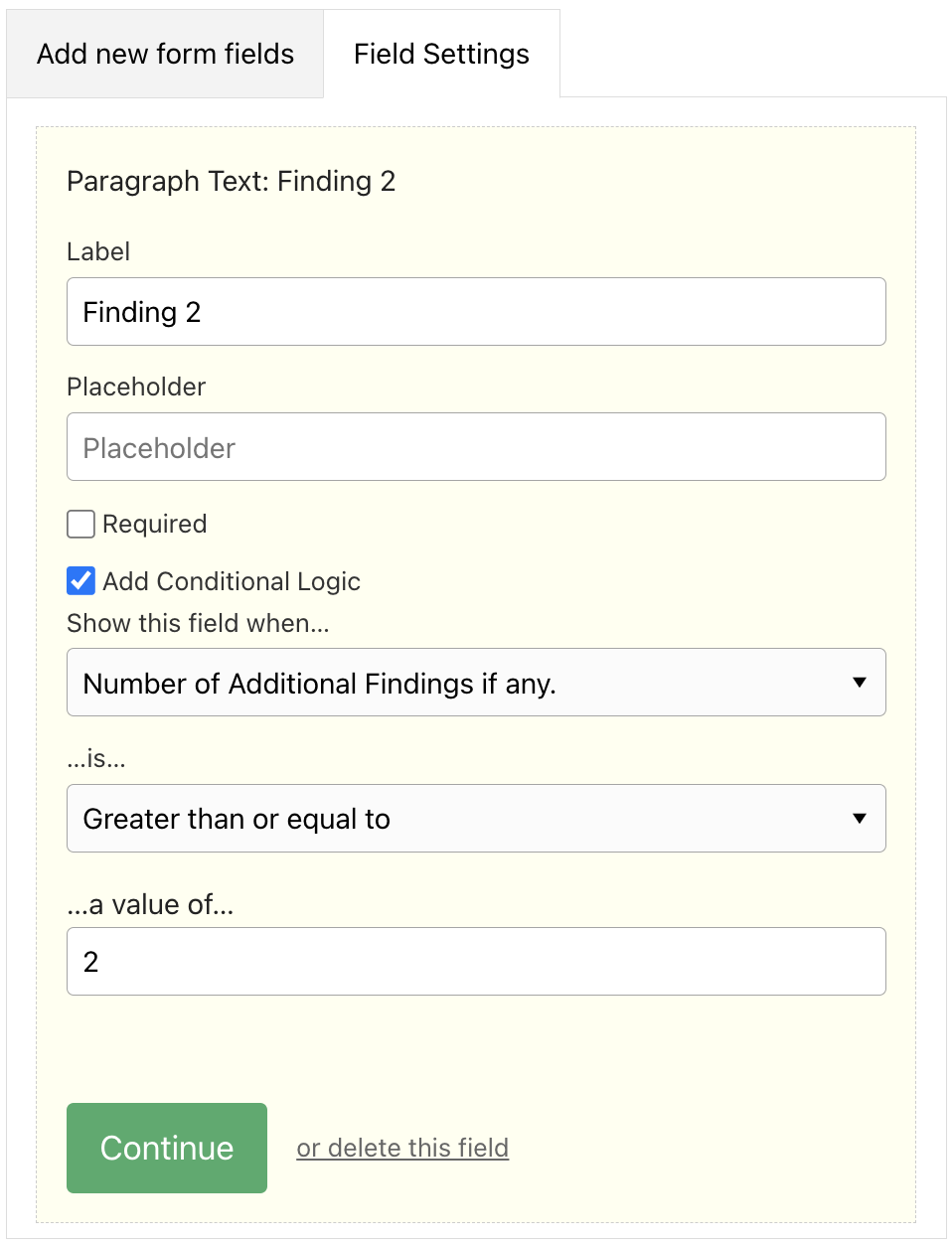952x1244 pixels.
Task: Click the or delete this field link
Action: point(402,1148)
